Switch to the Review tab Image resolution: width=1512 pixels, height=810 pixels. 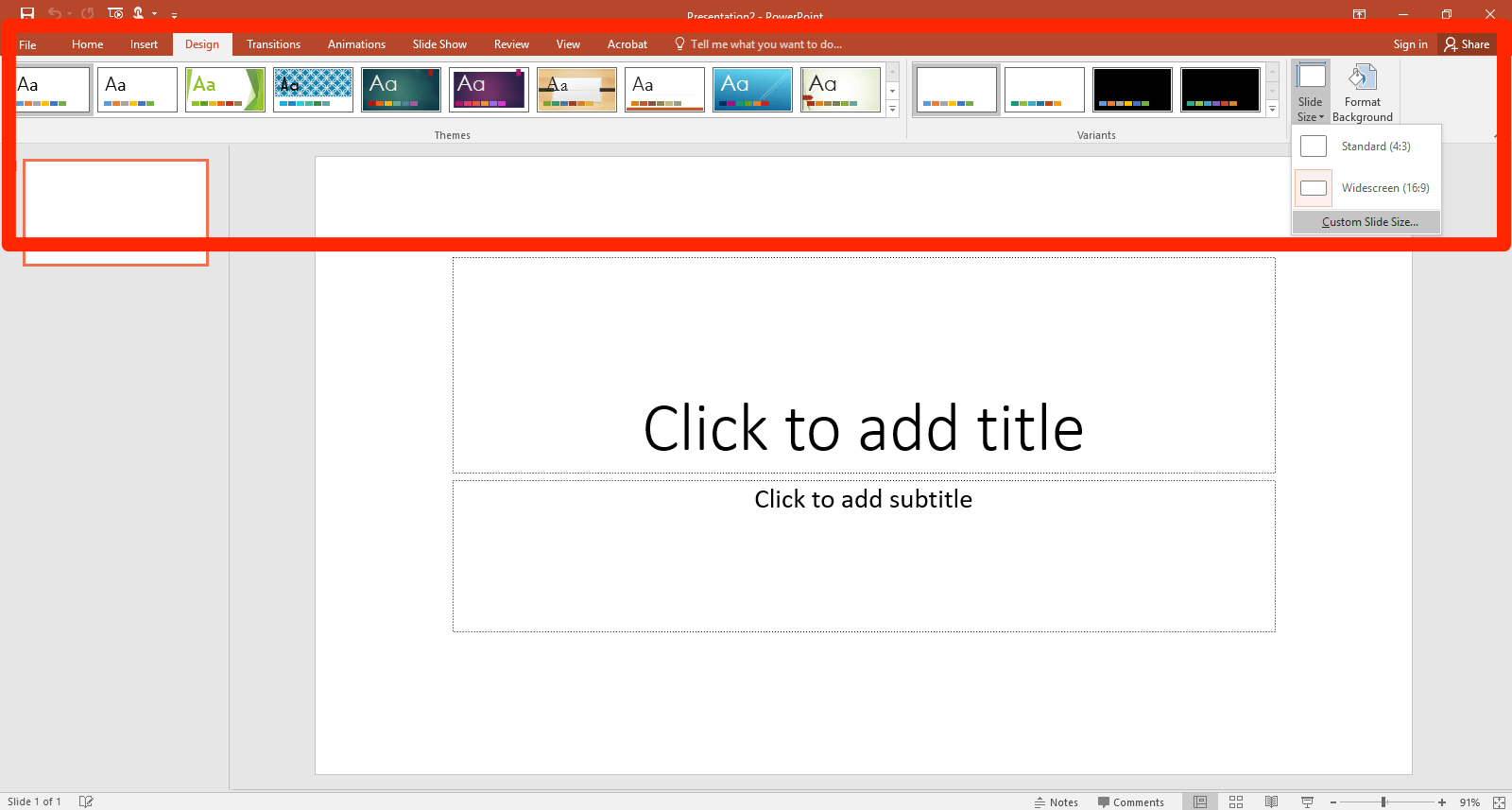511,44
